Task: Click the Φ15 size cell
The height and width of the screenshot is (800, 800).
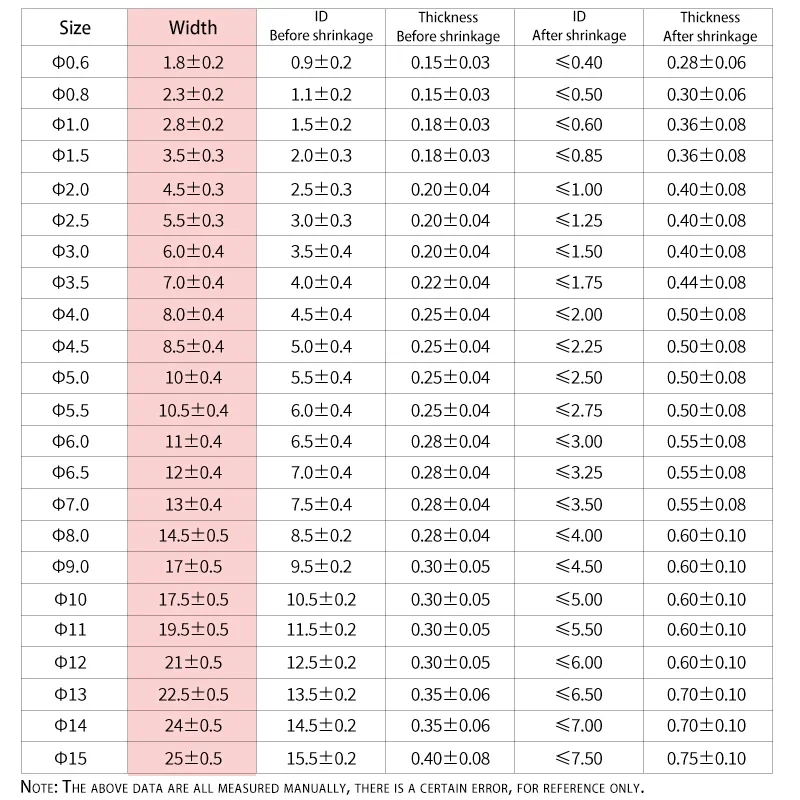Action: coord(74,758)
